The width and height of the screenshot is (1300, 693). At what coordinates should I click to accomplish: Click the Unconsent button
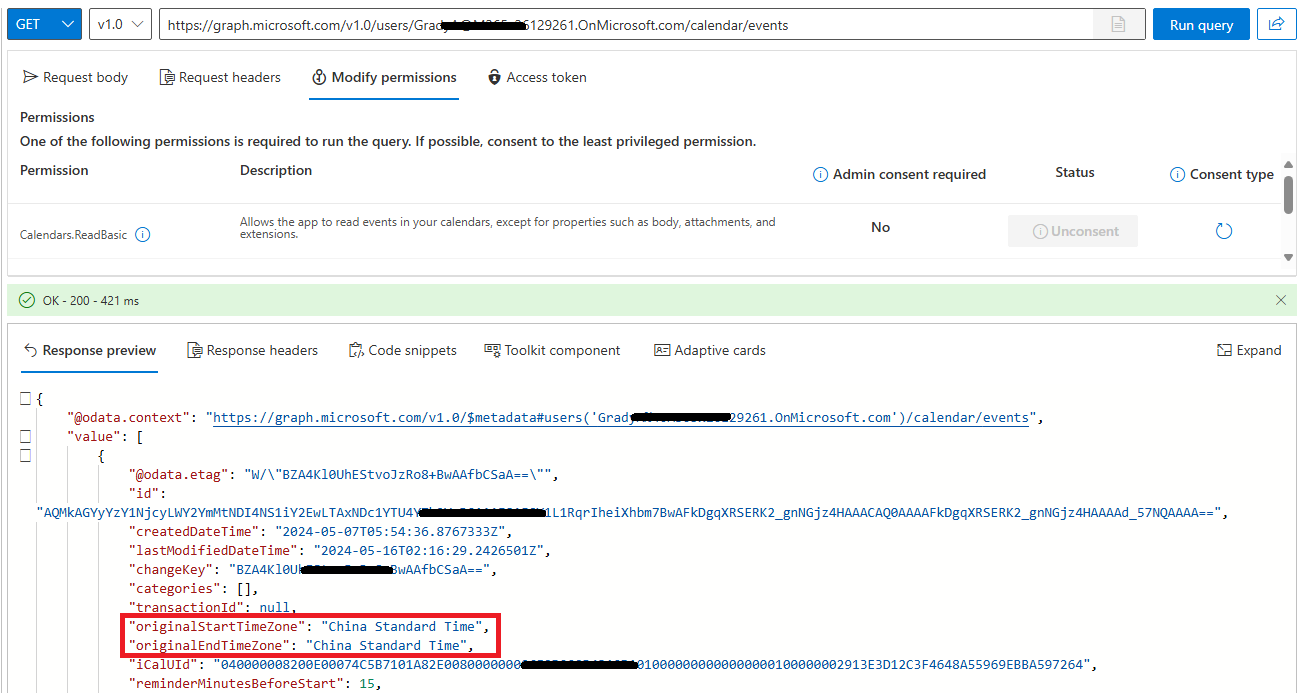click(x=1073, y=231)
